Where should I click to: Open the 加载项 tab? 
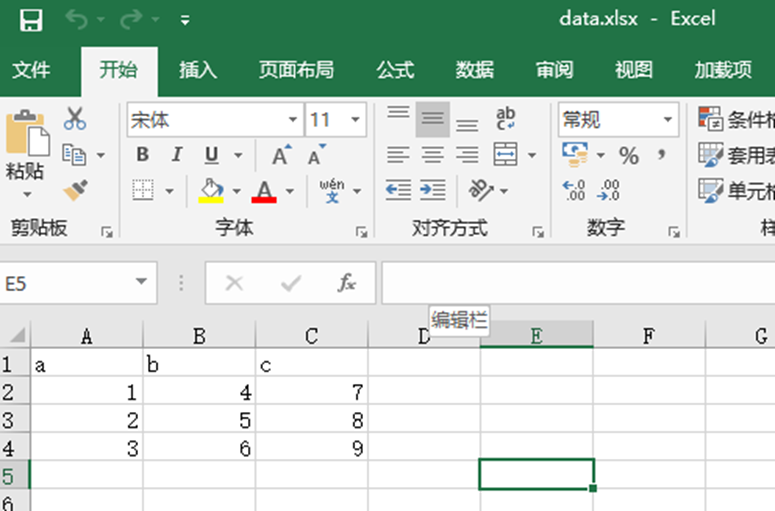click(x=723, y=70)
